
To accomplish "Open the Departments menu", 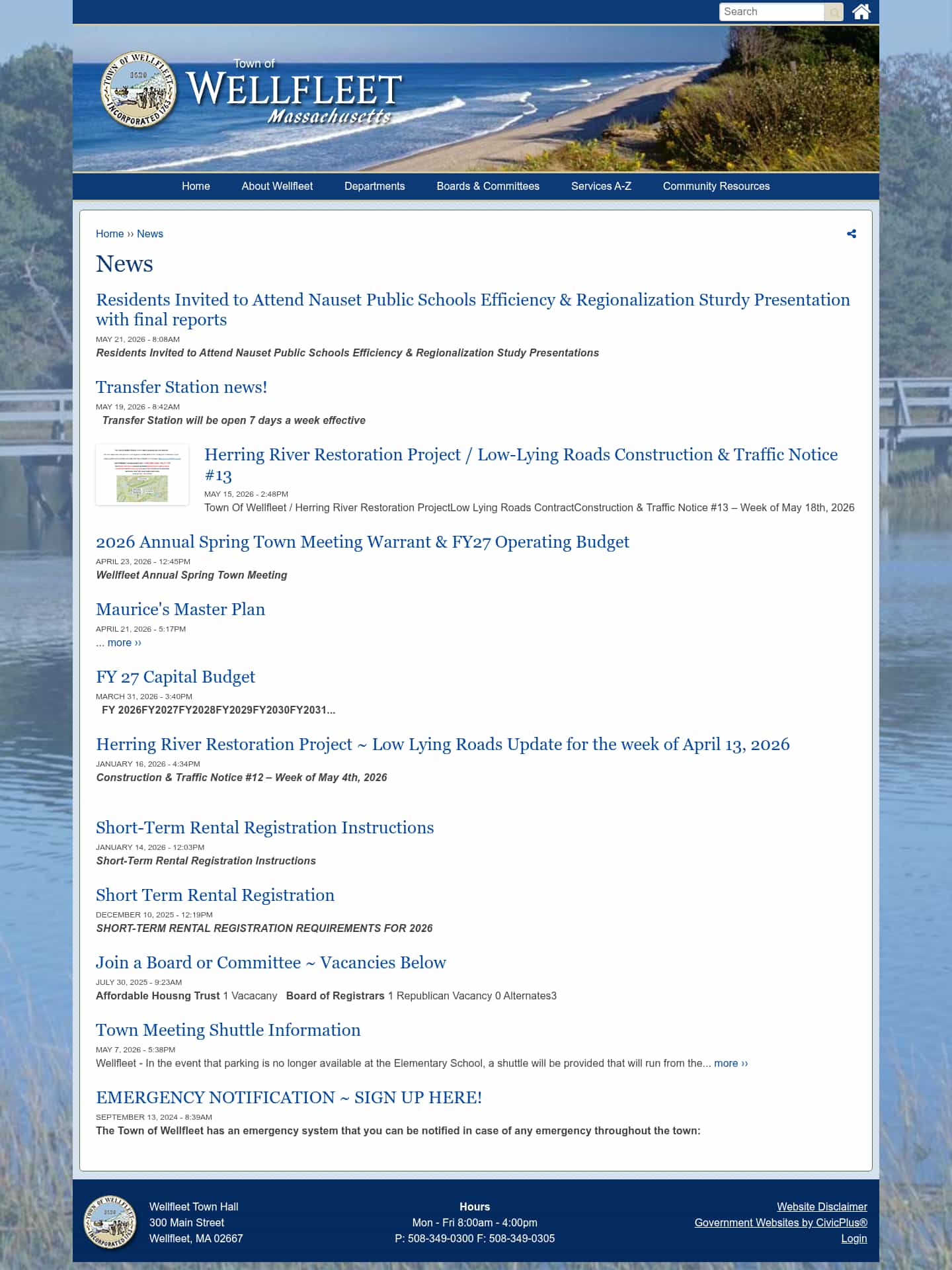I will 375,187.
